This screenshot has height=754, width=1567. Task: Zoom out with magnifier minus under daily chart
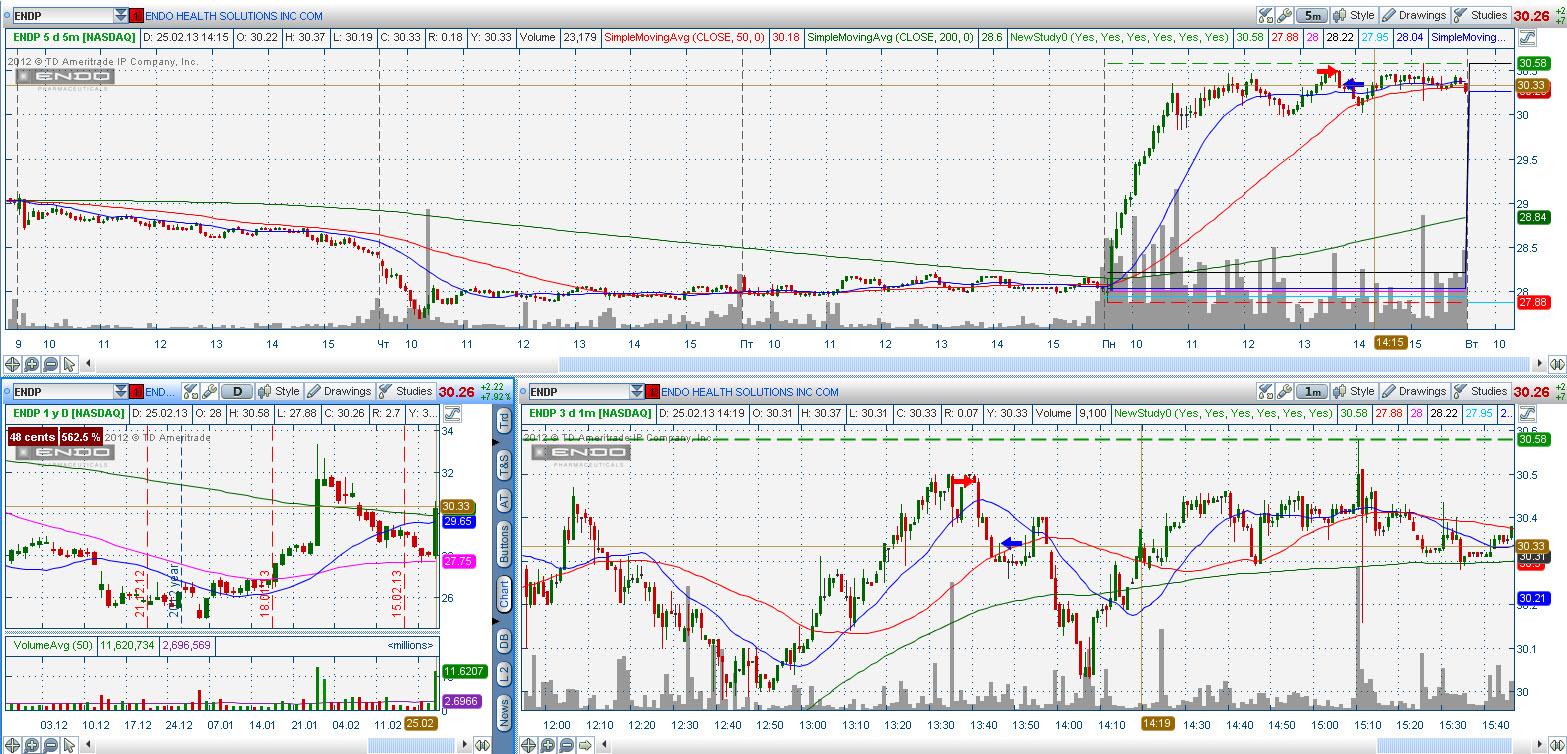coord(50,744)
